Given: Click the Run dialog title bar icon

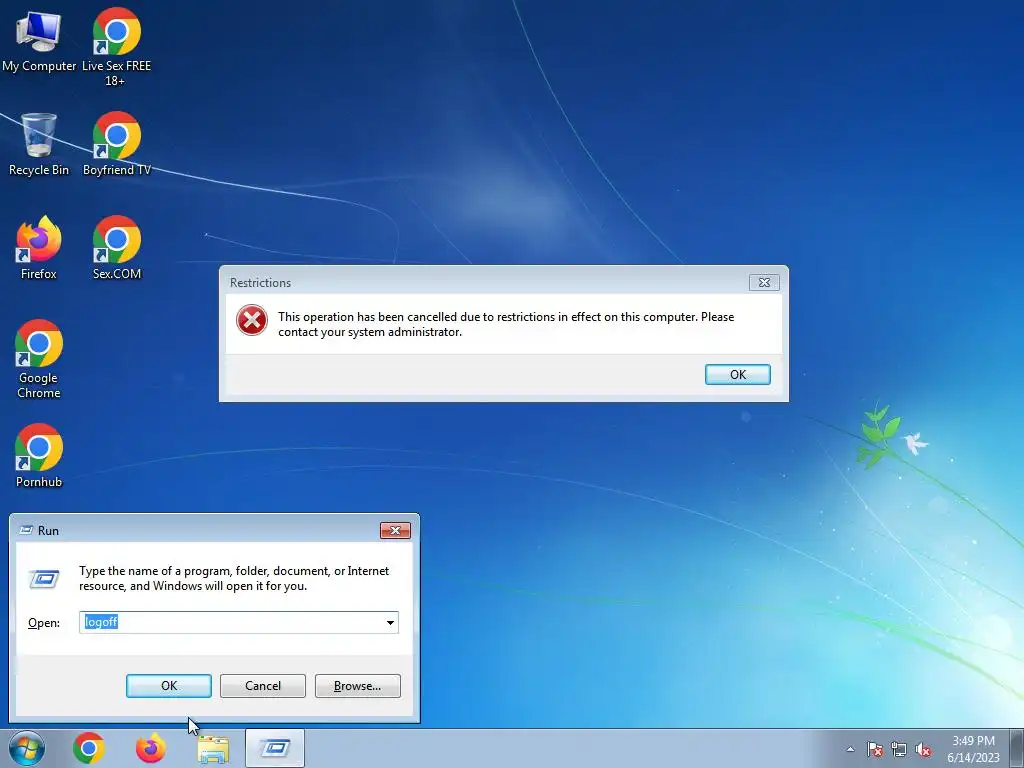Looking at the screenshot, I should (x=26, y=530).
